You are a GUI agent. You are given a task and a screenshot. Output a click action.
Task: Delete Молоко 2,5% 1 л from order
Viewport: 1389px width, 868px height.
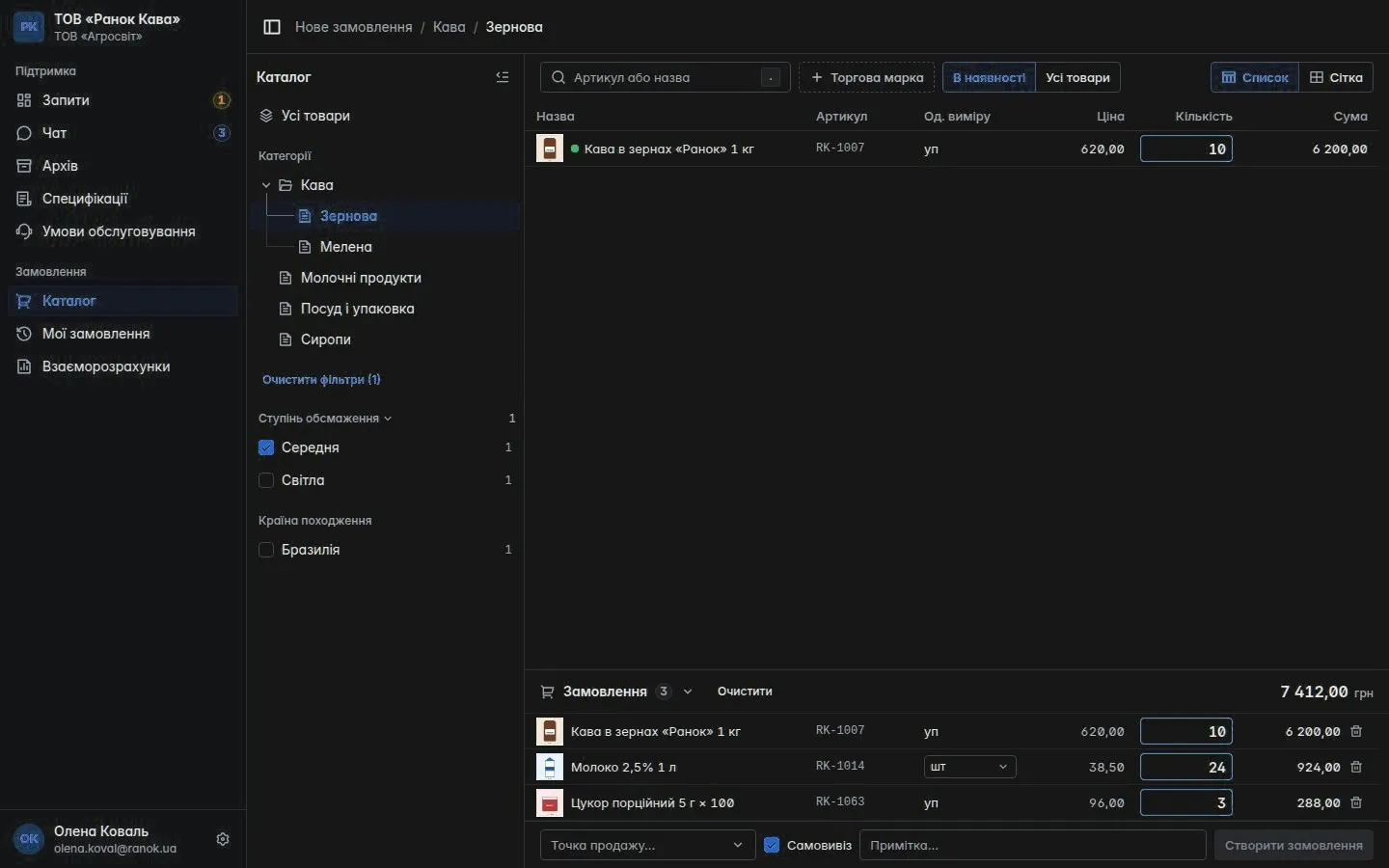(1356, 767)
